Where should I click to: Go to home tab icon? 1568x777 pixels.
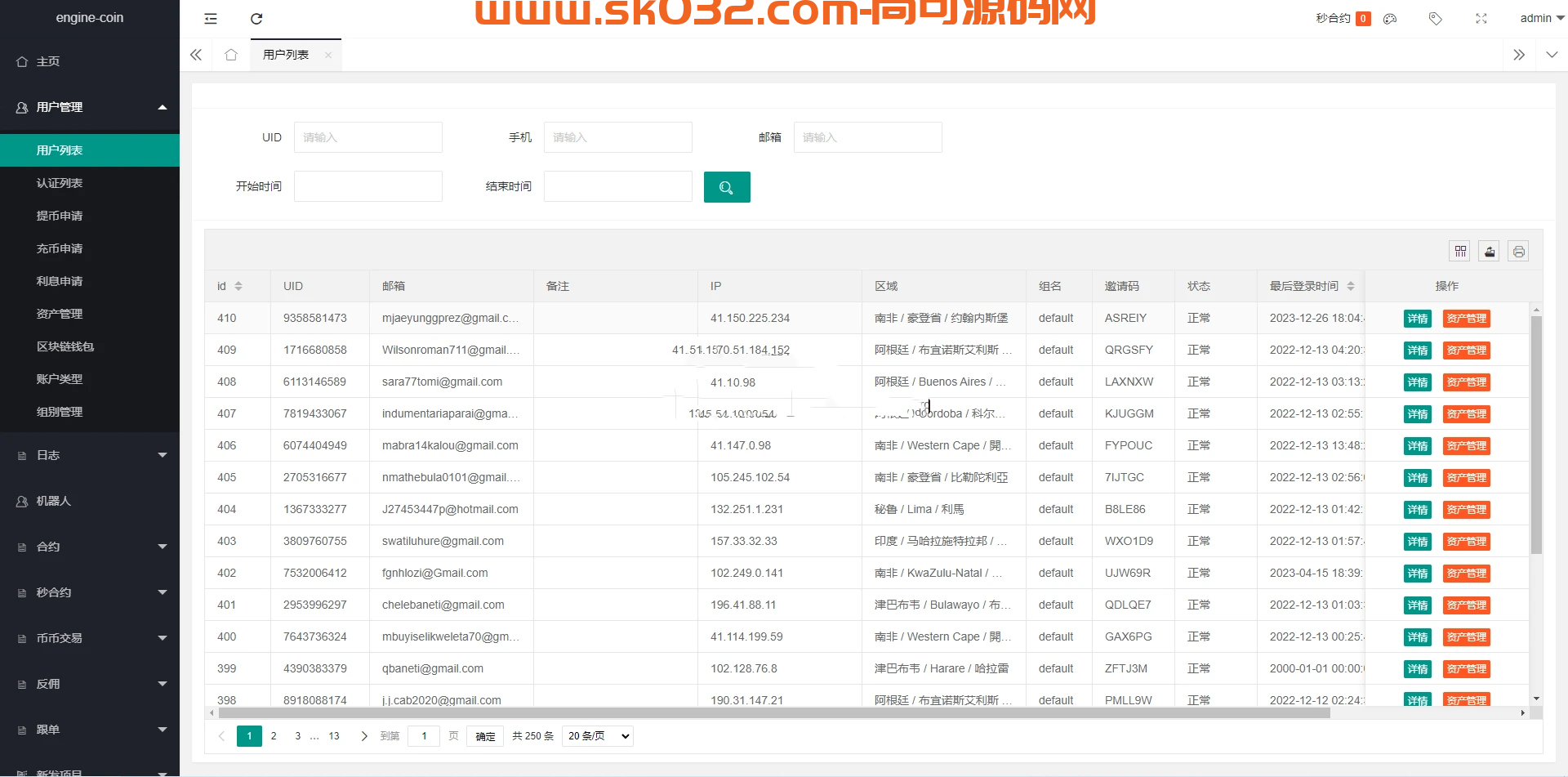231,55
